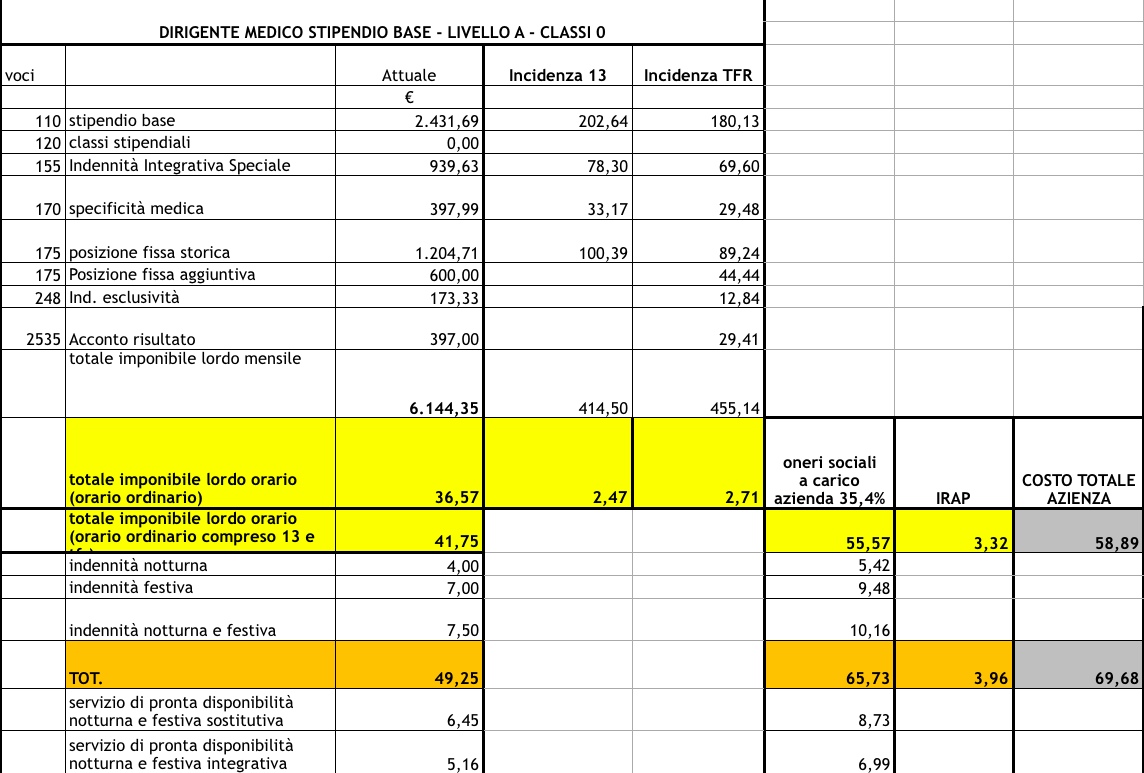Select the 'Acconto risultato' cell
The width and height of the screenshot is (1144, 773).
200,339
